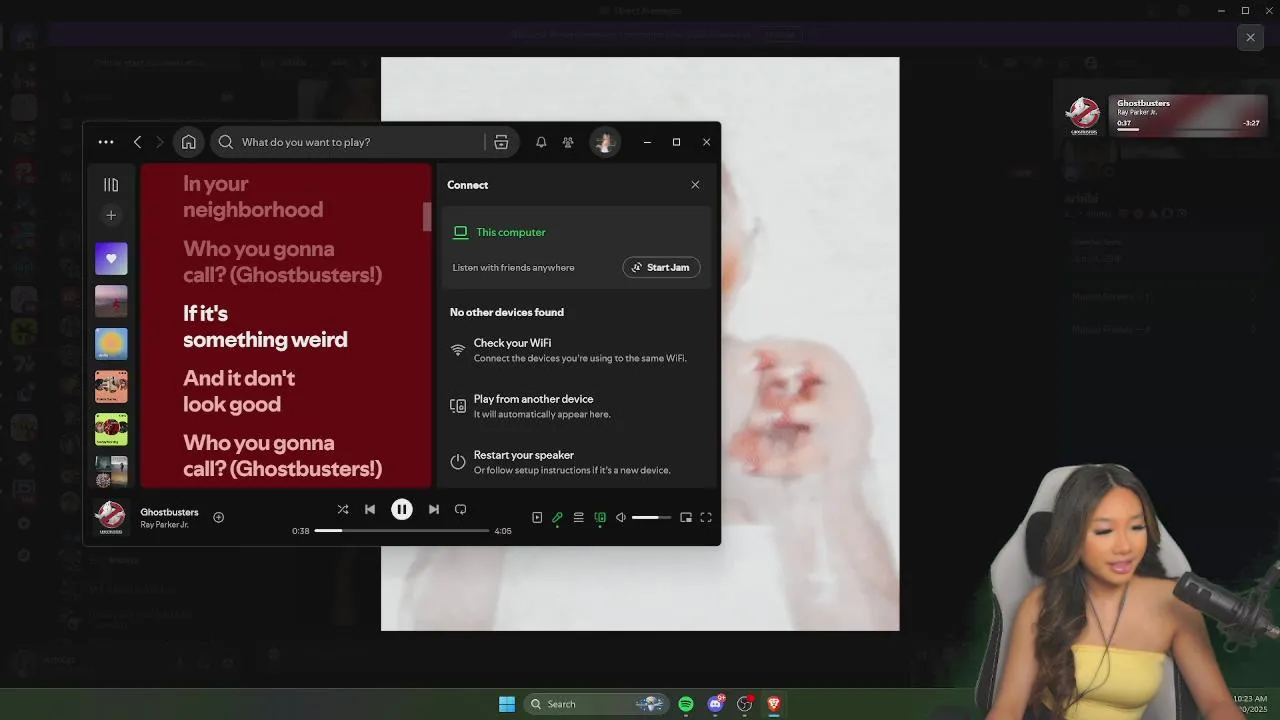
Task: Open the fourth playlist thumbnail in the sidebar
Action: (x=111, y=387)
